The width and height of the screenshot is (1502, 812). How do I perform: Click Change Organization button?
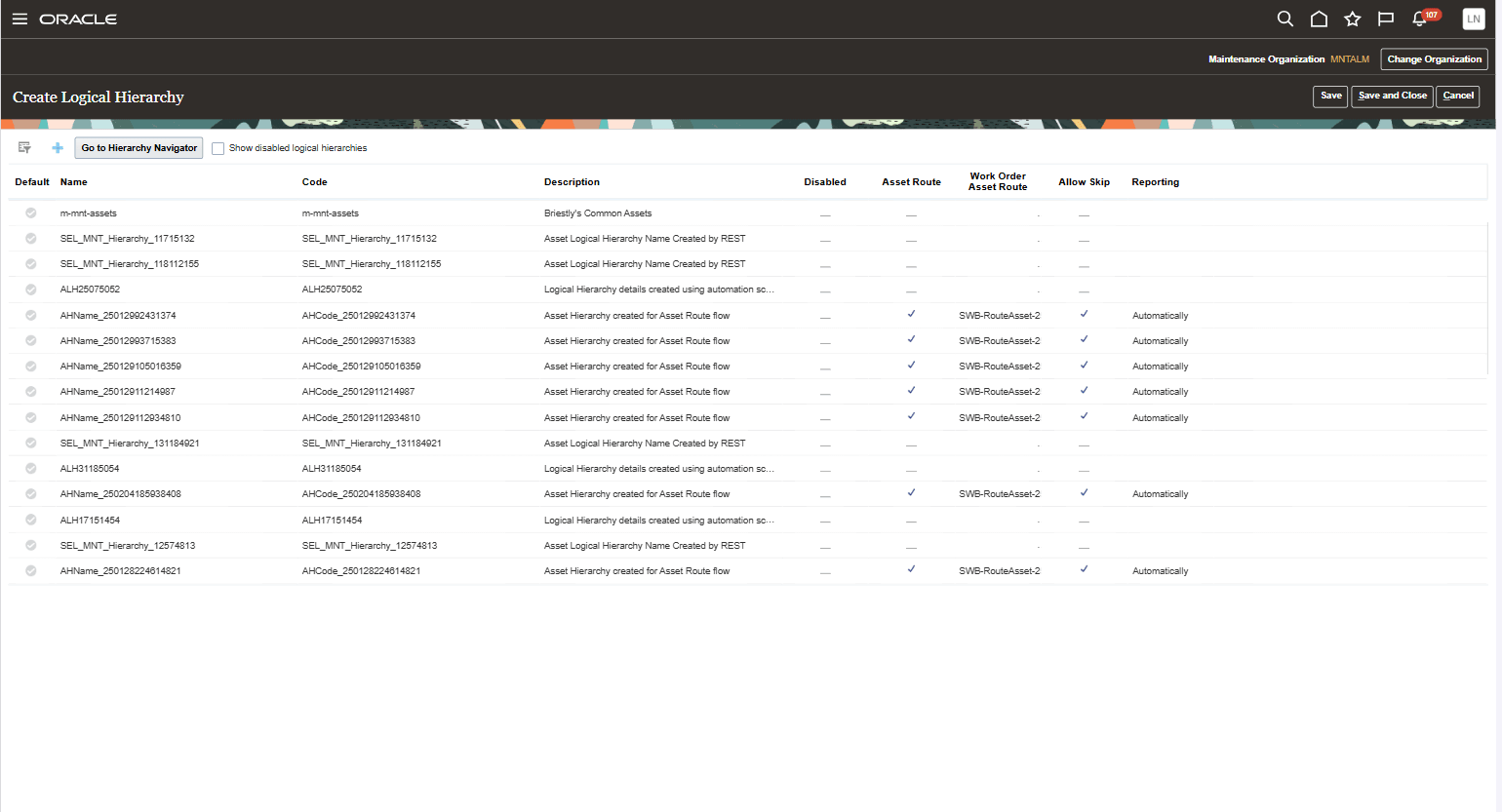click(x=1434, y=58)
